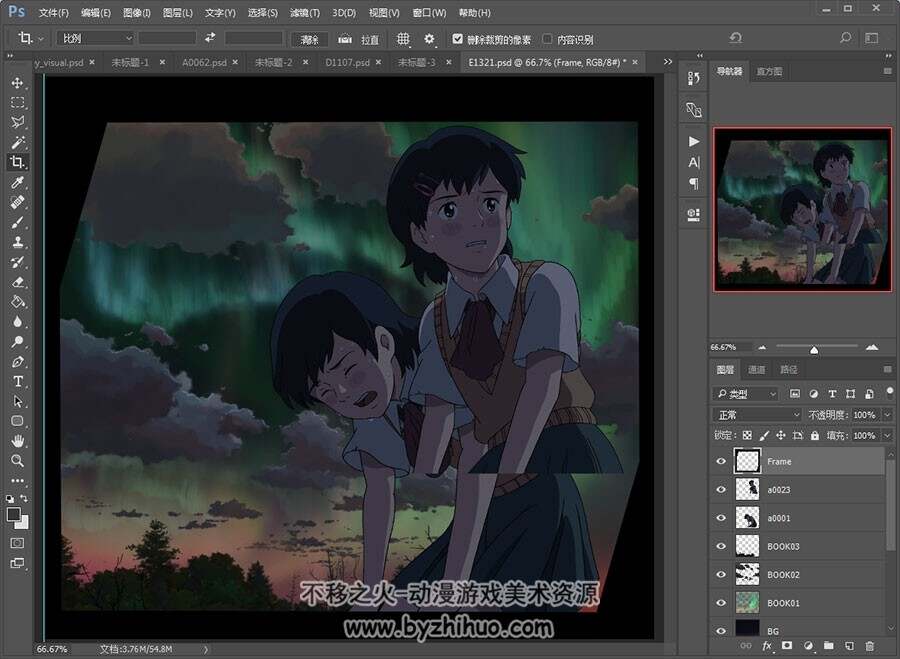
Task: Switch to the 通道 channels tab
Action: coord(757,370)
